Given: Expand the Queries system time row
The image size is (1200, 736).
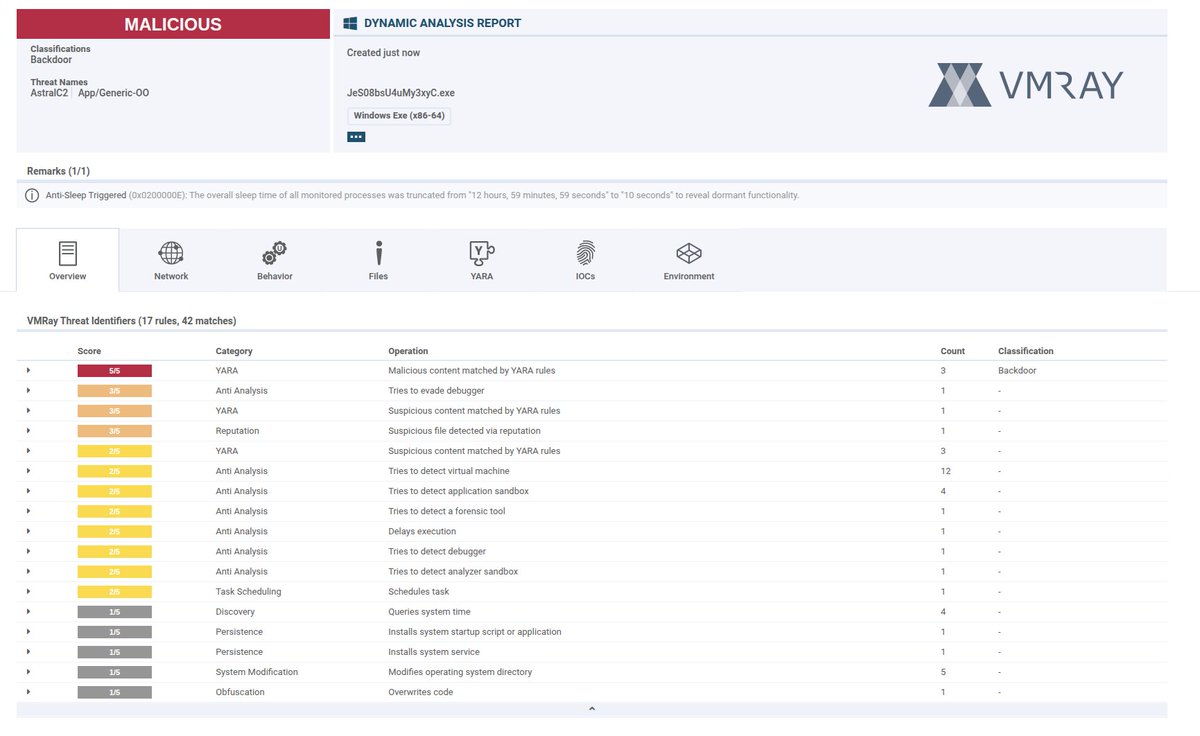Looking at the screenshot, I should click(28, 611).
